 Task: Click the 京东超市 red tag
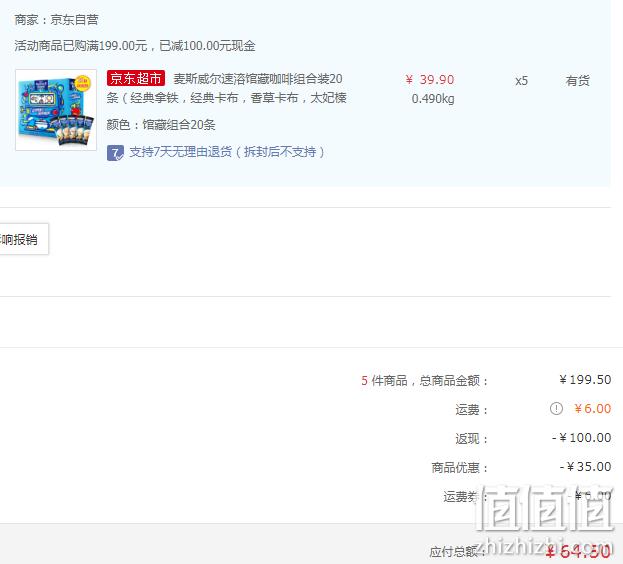(135, 78)
